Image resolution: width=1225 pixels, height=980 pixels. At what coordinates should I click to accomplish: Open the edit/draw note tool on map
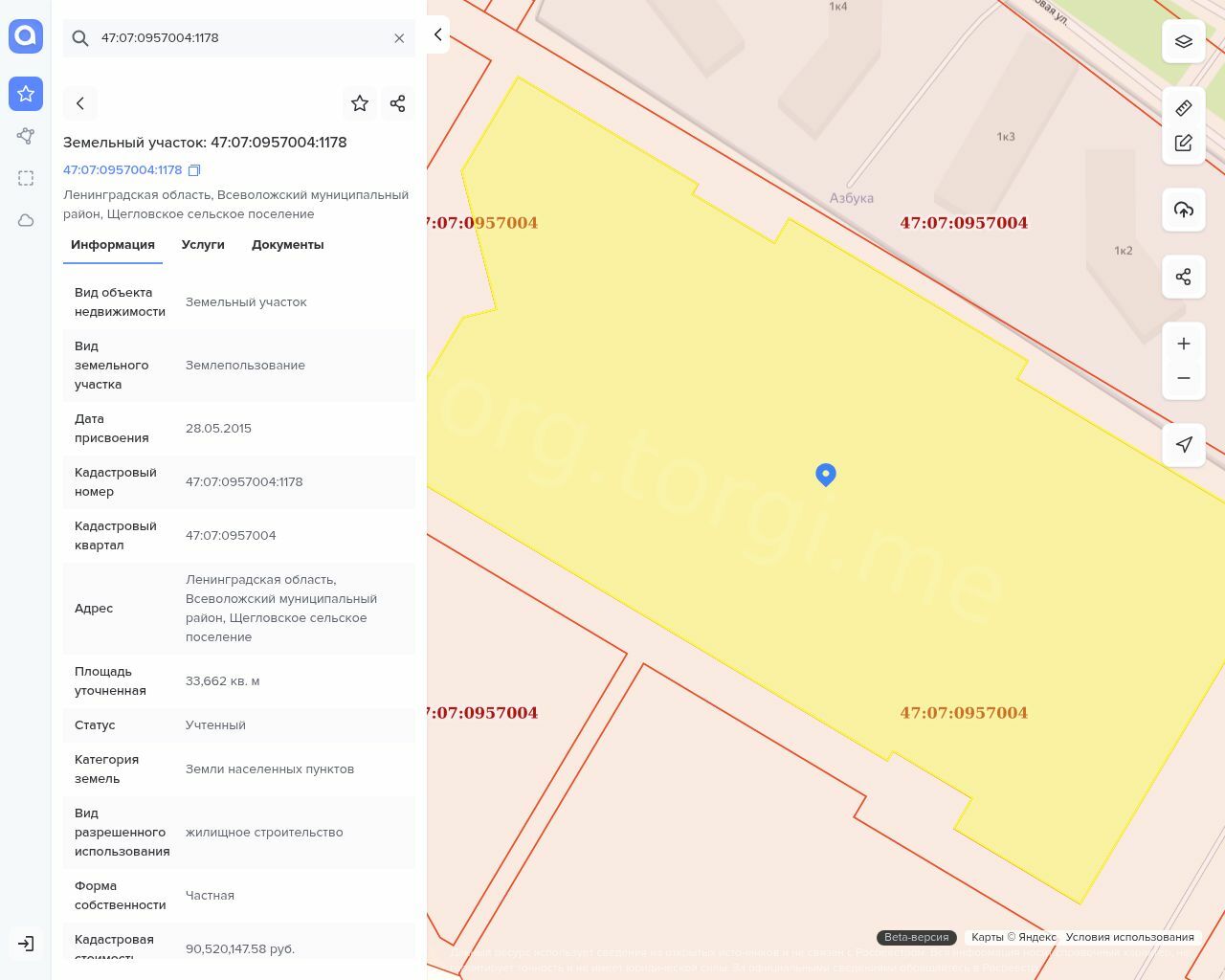click(x=1184, y=143)
